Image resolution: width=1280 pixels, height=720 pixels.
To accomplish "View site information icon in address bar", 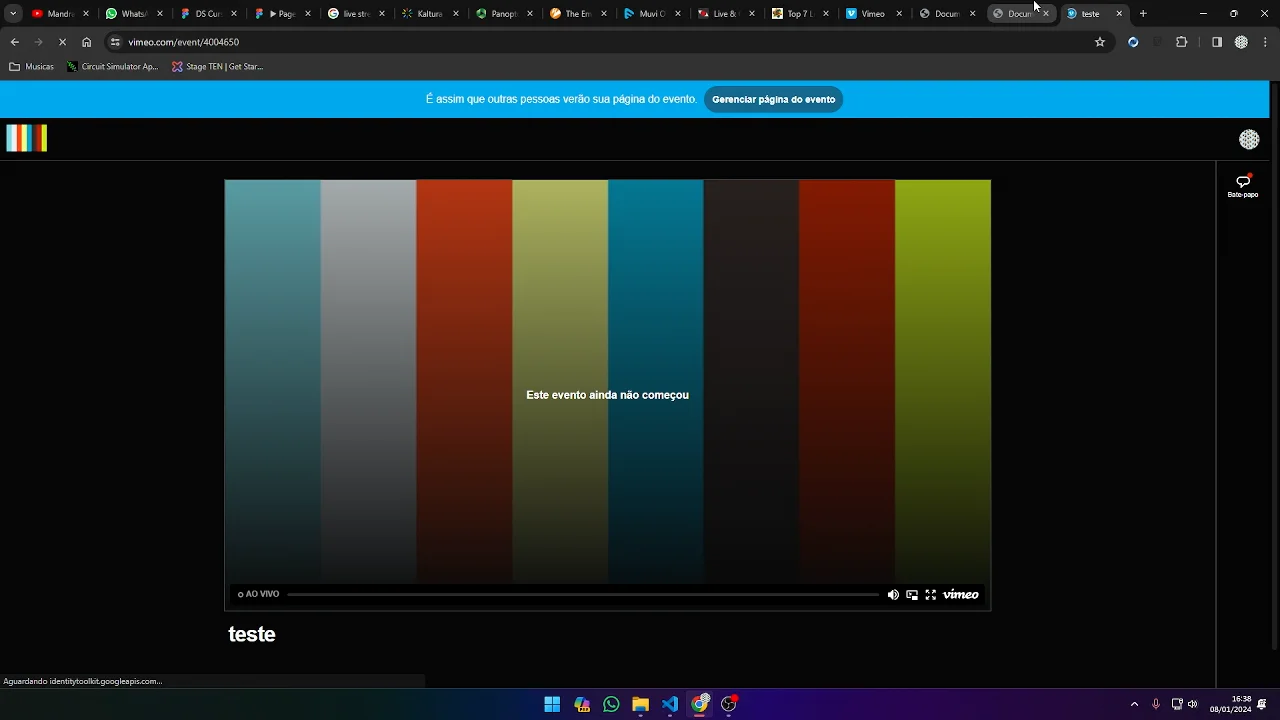I will tap(115, 42).
